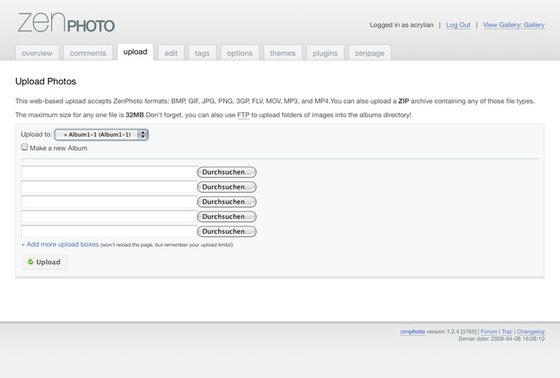Open the zenpage tab
Image resolution: width=560 pixels, height=378 pixels.
[x=370, y=53]
